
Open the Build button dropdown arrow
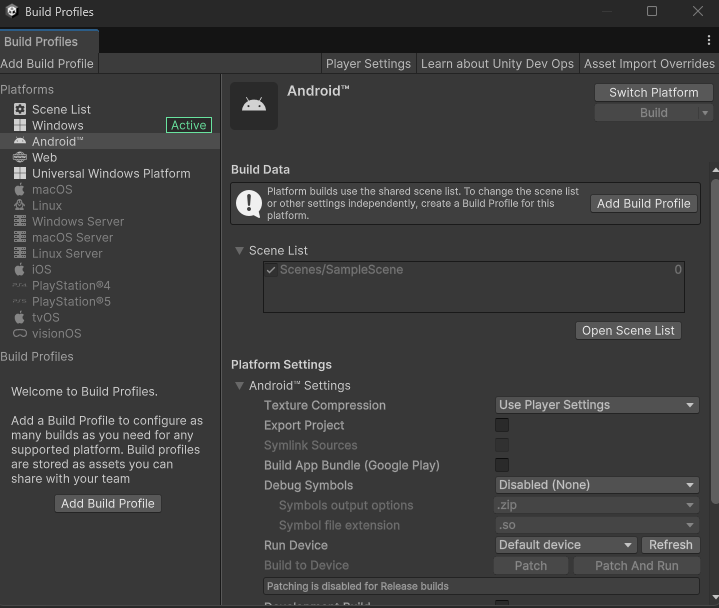705,113
